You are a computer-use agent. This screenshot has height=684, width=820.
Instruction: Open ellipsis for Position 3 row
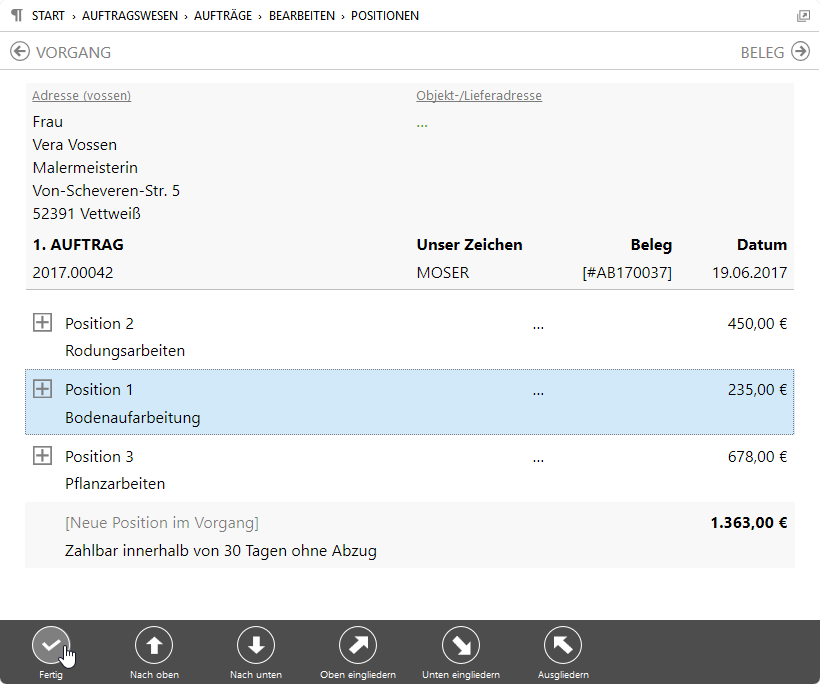538,458
